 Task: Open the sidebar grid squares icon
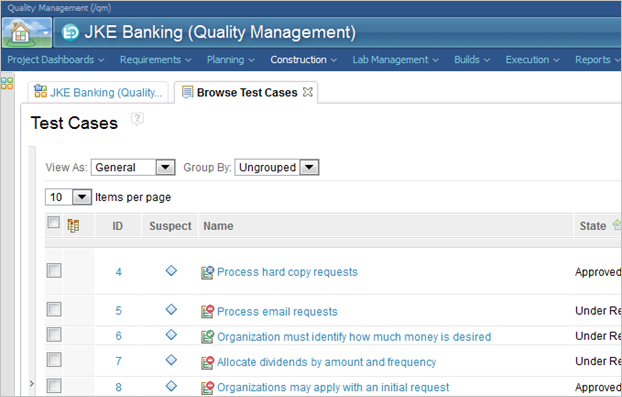(x=7, y=83)
